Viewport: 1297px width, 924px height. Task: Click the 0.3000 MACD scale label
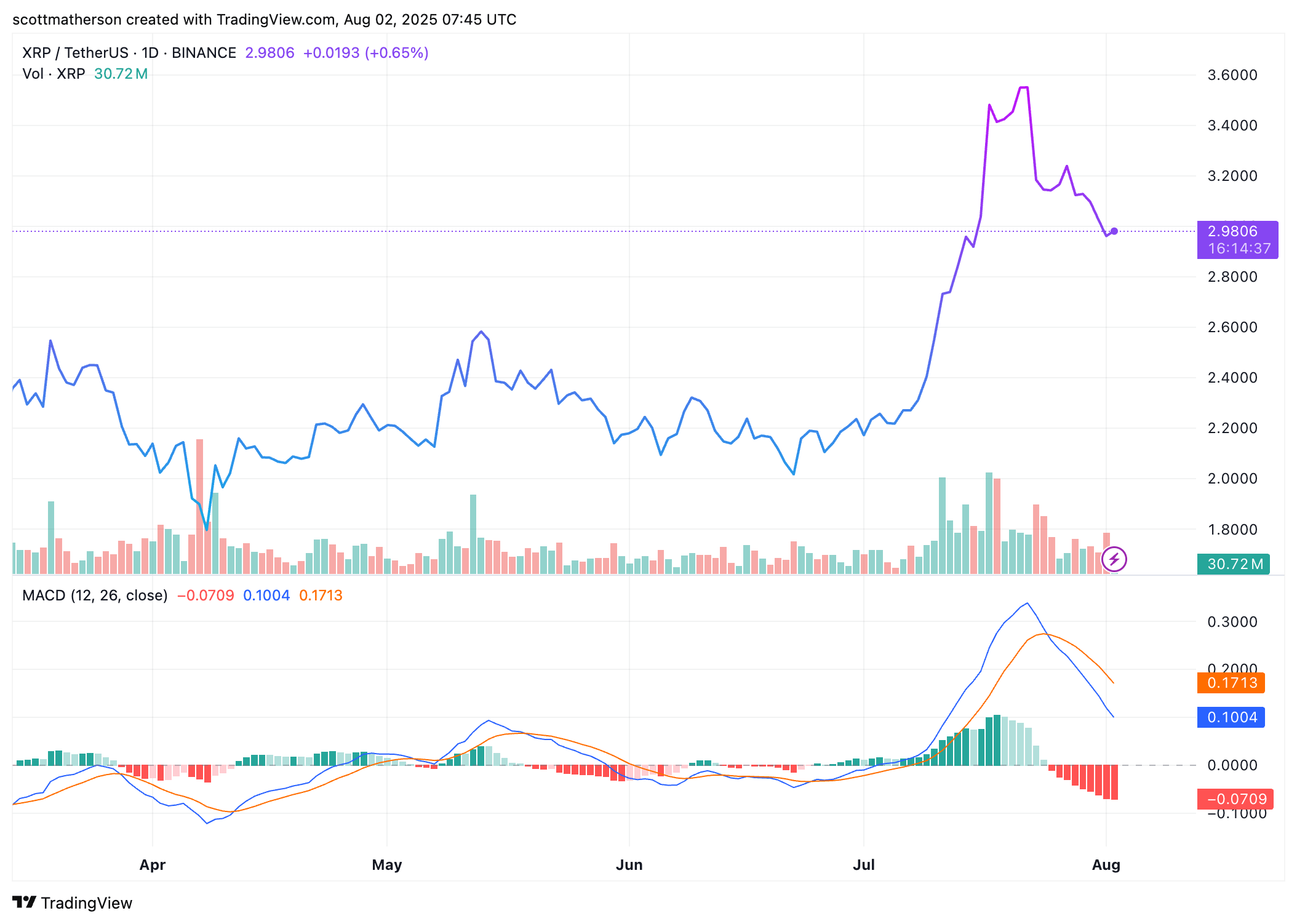coord(1232,622)
